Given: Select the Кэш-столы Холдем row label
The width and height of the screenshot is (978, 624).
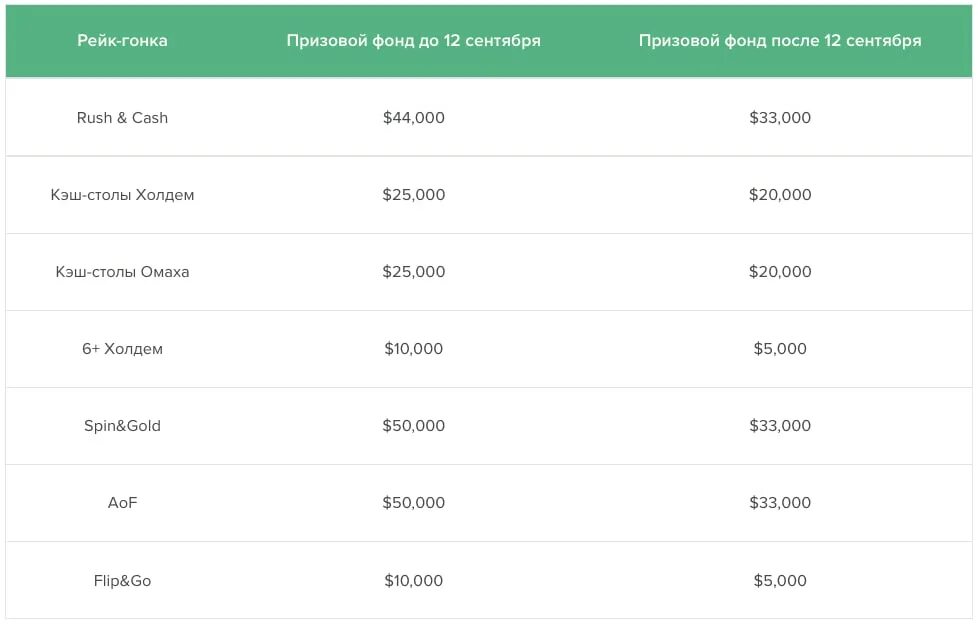Looking at the screenshot, I should [x=122, y=195].
